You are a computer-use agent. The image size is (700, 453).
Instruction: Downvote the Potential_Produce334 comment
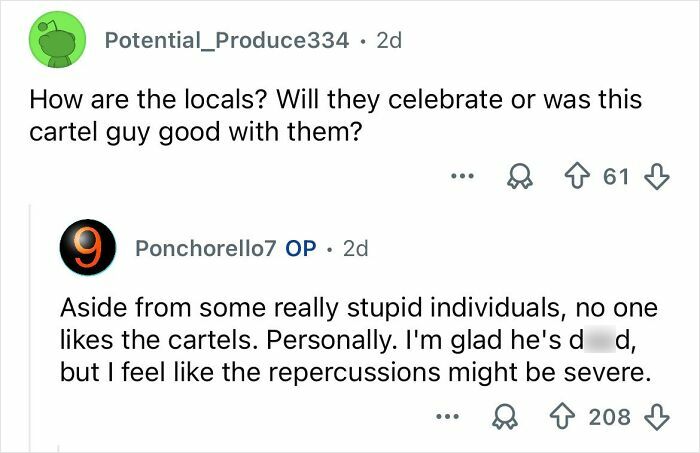click(656, 177)
